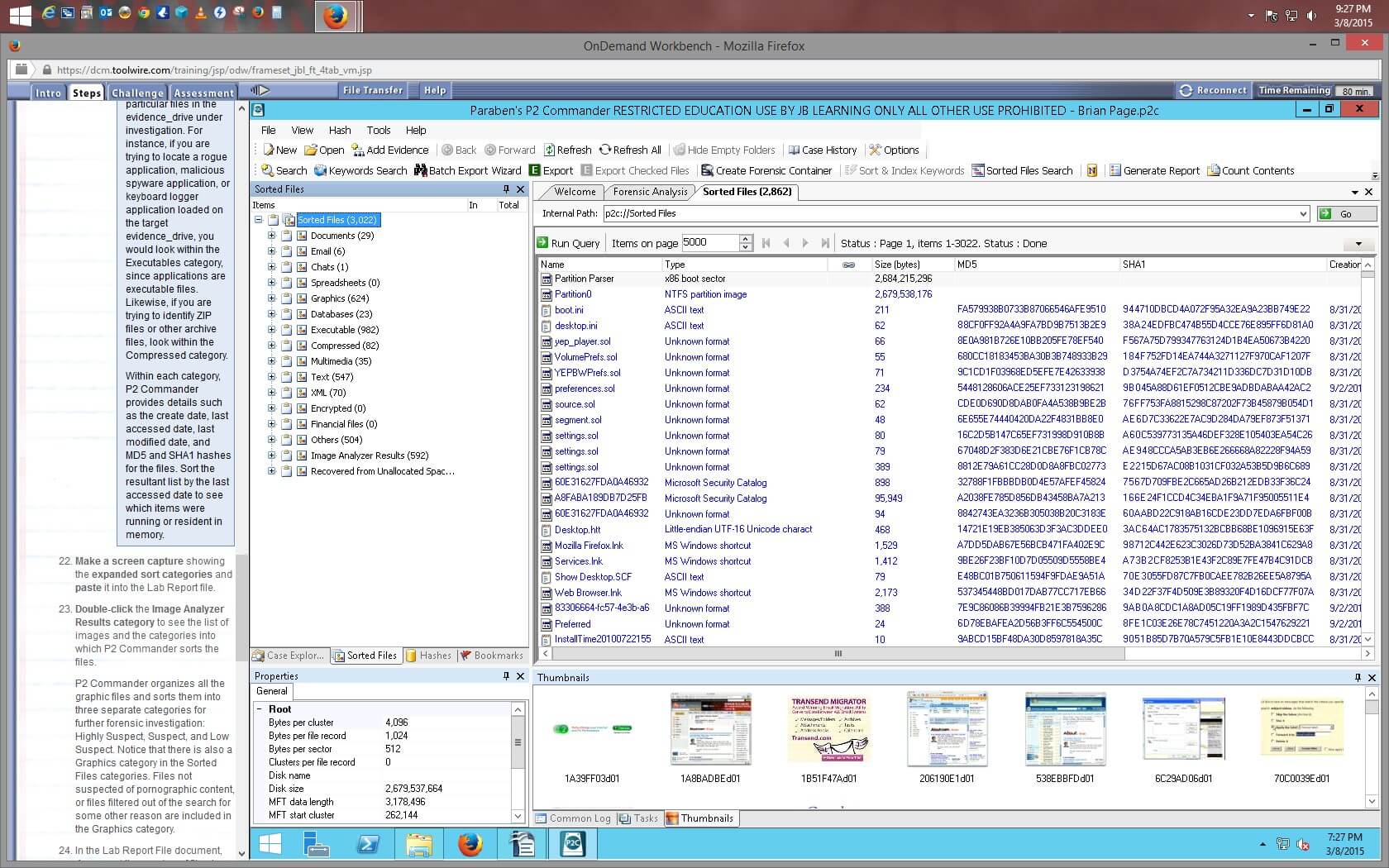This screenshot has height=868, width=1389.
Task: Open Options from the toolbar
Action: 894,150
